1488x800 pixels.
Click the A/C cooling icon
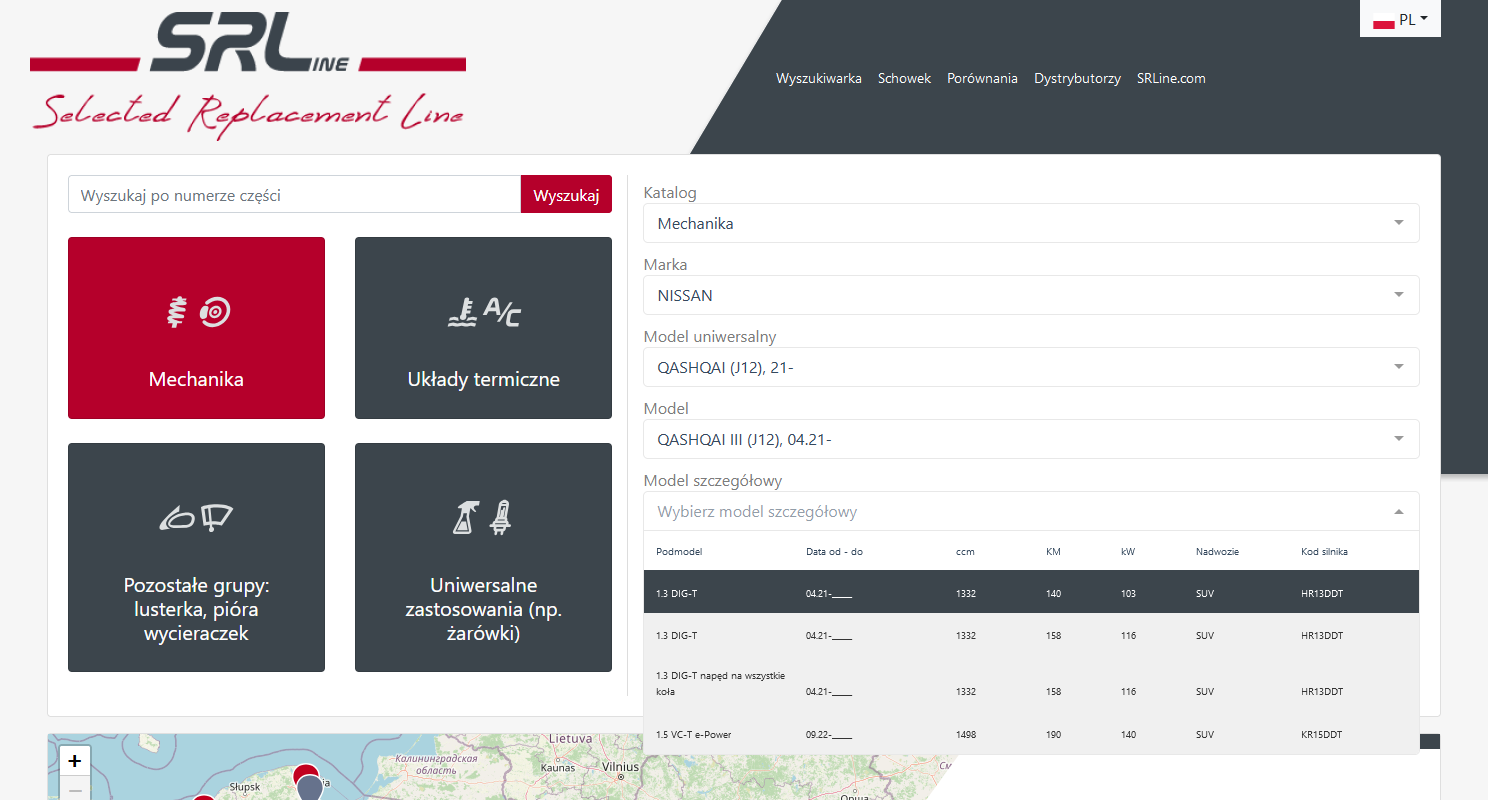pyautogui.click(x=484, y=312)
